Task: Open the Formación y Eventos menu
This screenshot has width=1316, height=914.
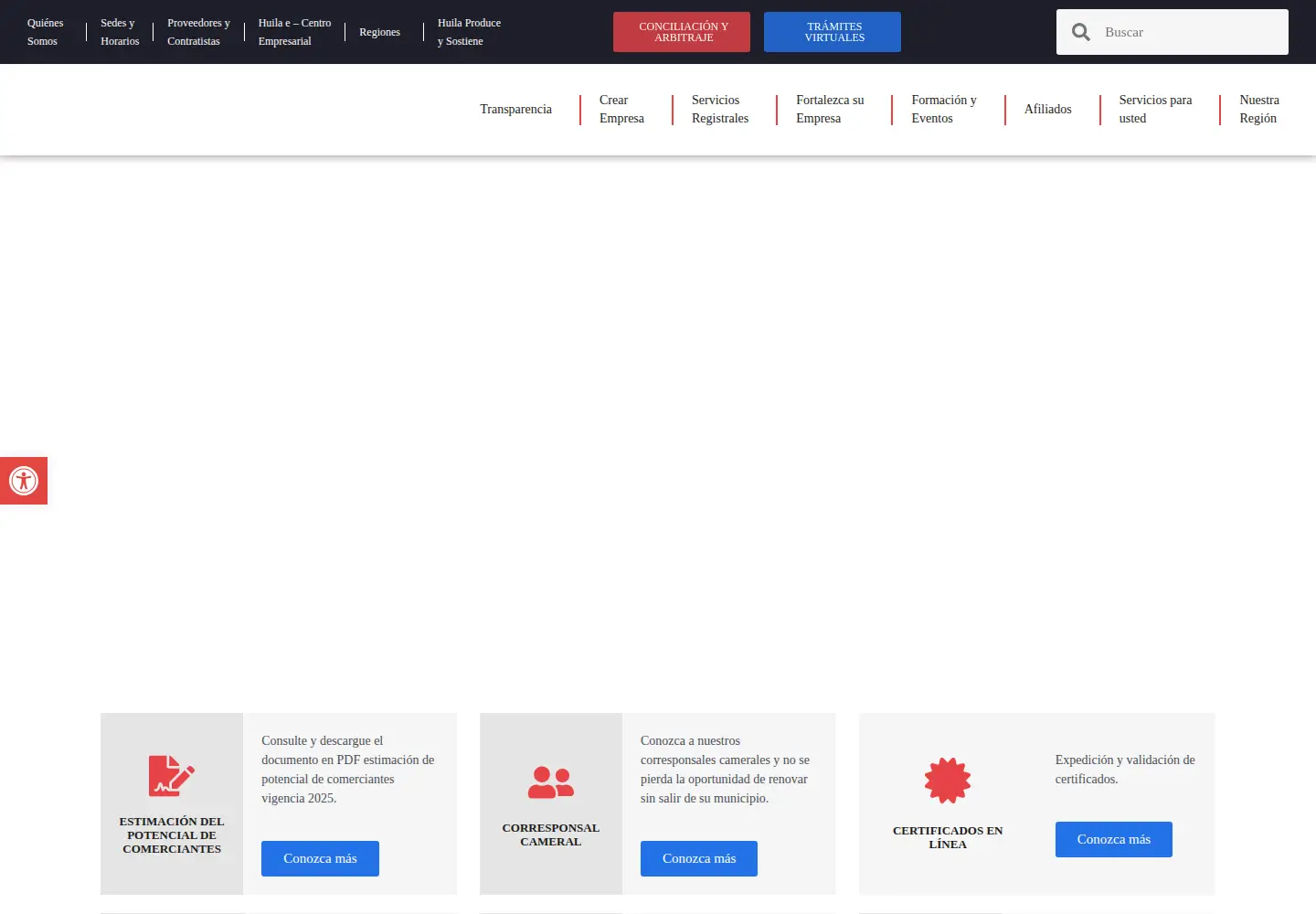Action: [944, 109]
